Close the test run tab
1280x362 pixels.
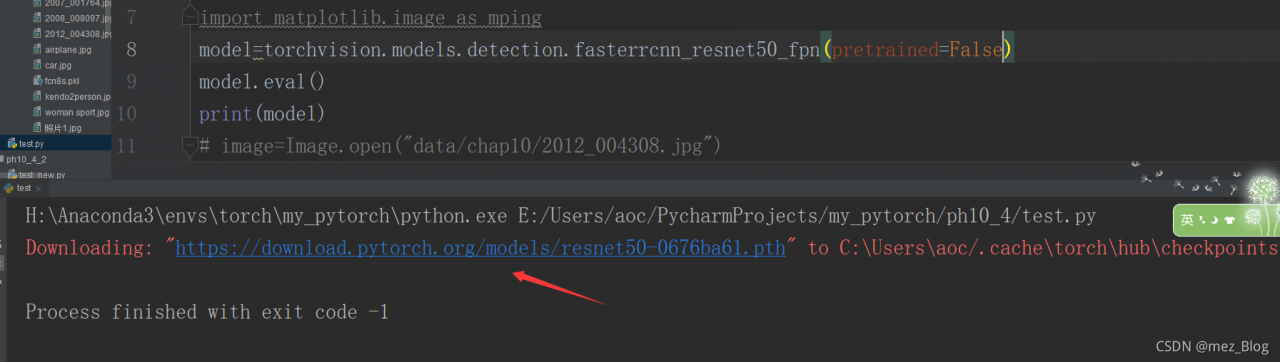pos(39,188)
